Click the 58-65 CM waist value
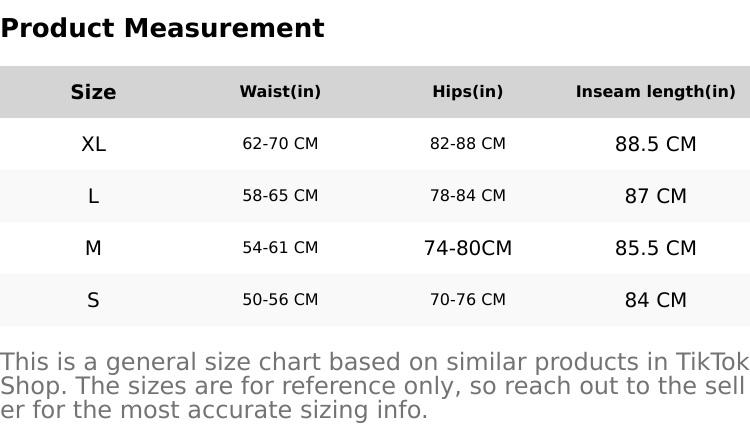 pyautogui.click(x=280, y=196)
